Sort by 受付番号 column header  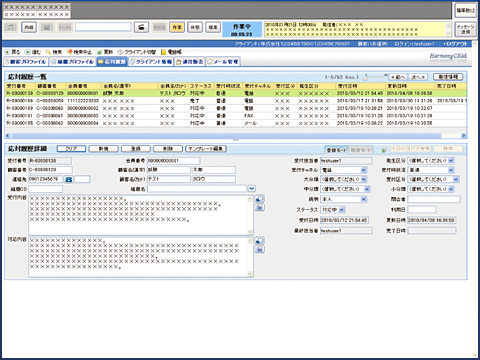[20, 86]
